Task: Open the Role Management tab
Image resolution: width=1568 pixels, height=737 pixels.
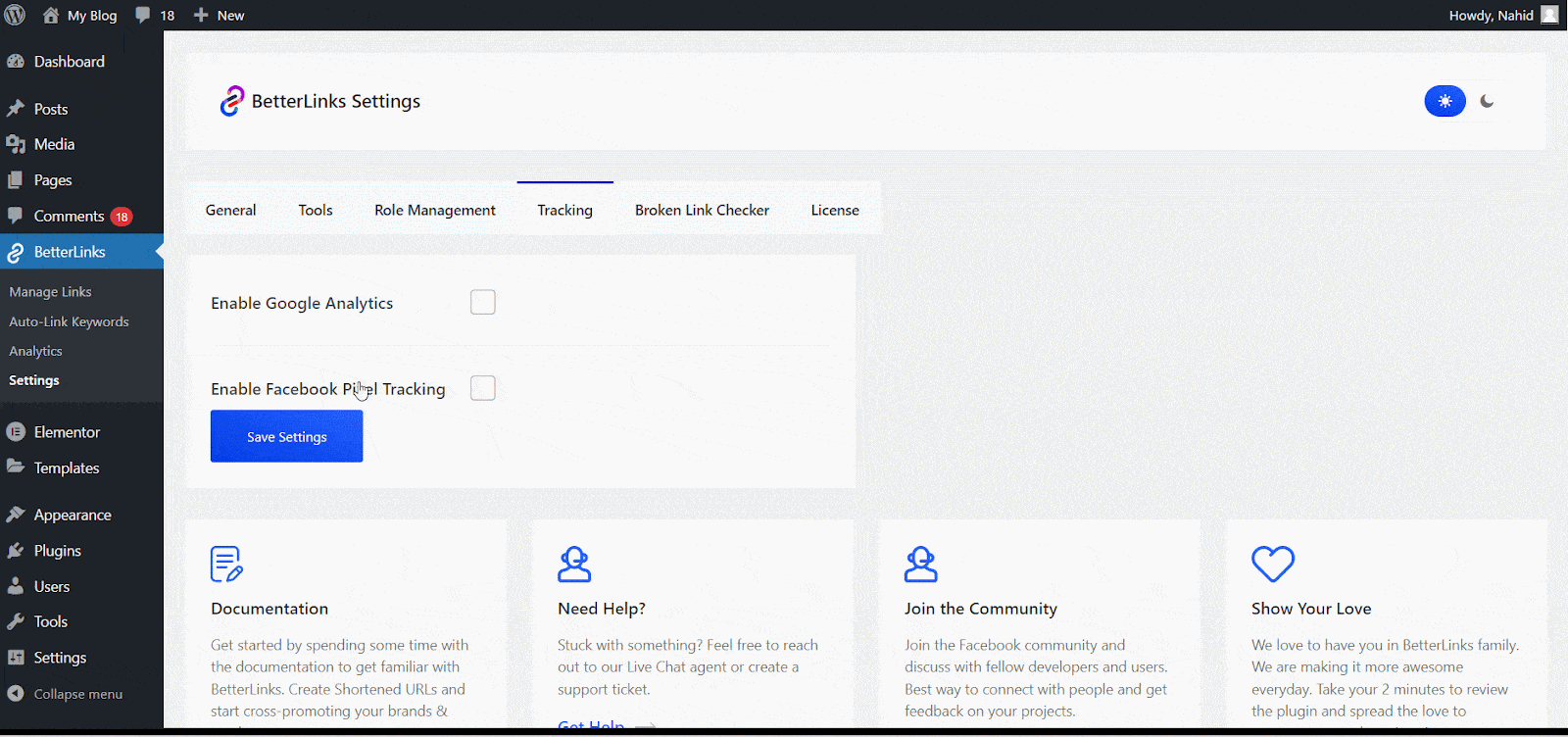Action: click(435, 210)
